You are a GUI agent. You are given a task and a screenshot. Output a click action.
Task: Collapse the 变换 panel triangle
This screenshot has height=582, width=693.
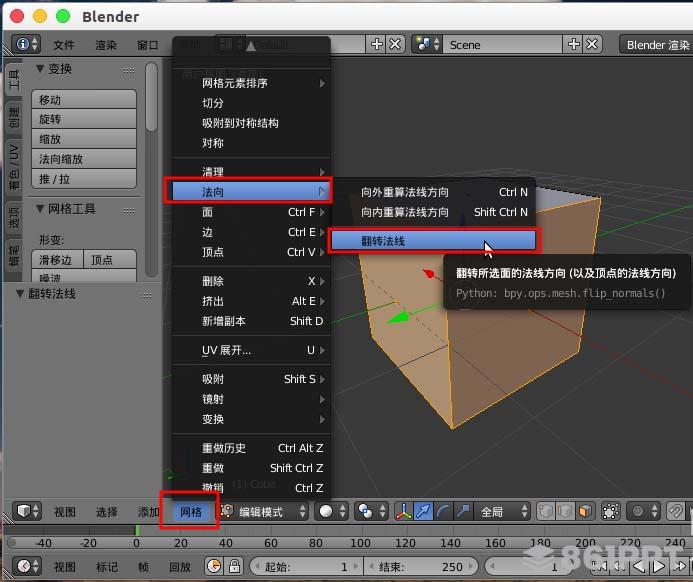click(x=40, y=68)
